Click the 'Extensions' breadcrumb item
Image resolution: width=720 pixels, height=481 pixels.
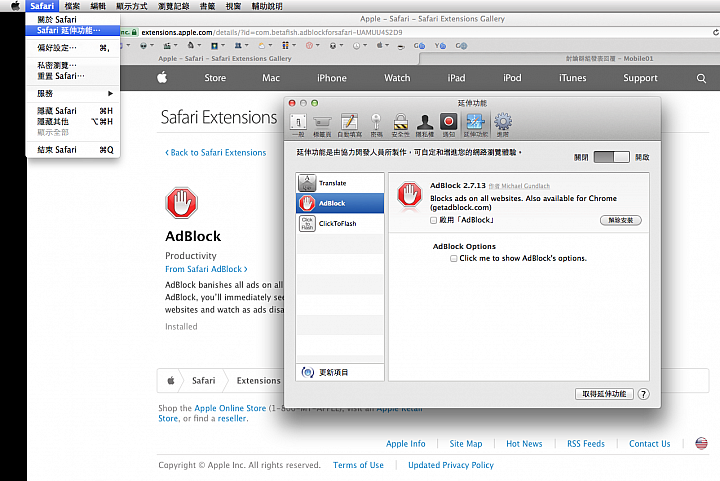259,380
